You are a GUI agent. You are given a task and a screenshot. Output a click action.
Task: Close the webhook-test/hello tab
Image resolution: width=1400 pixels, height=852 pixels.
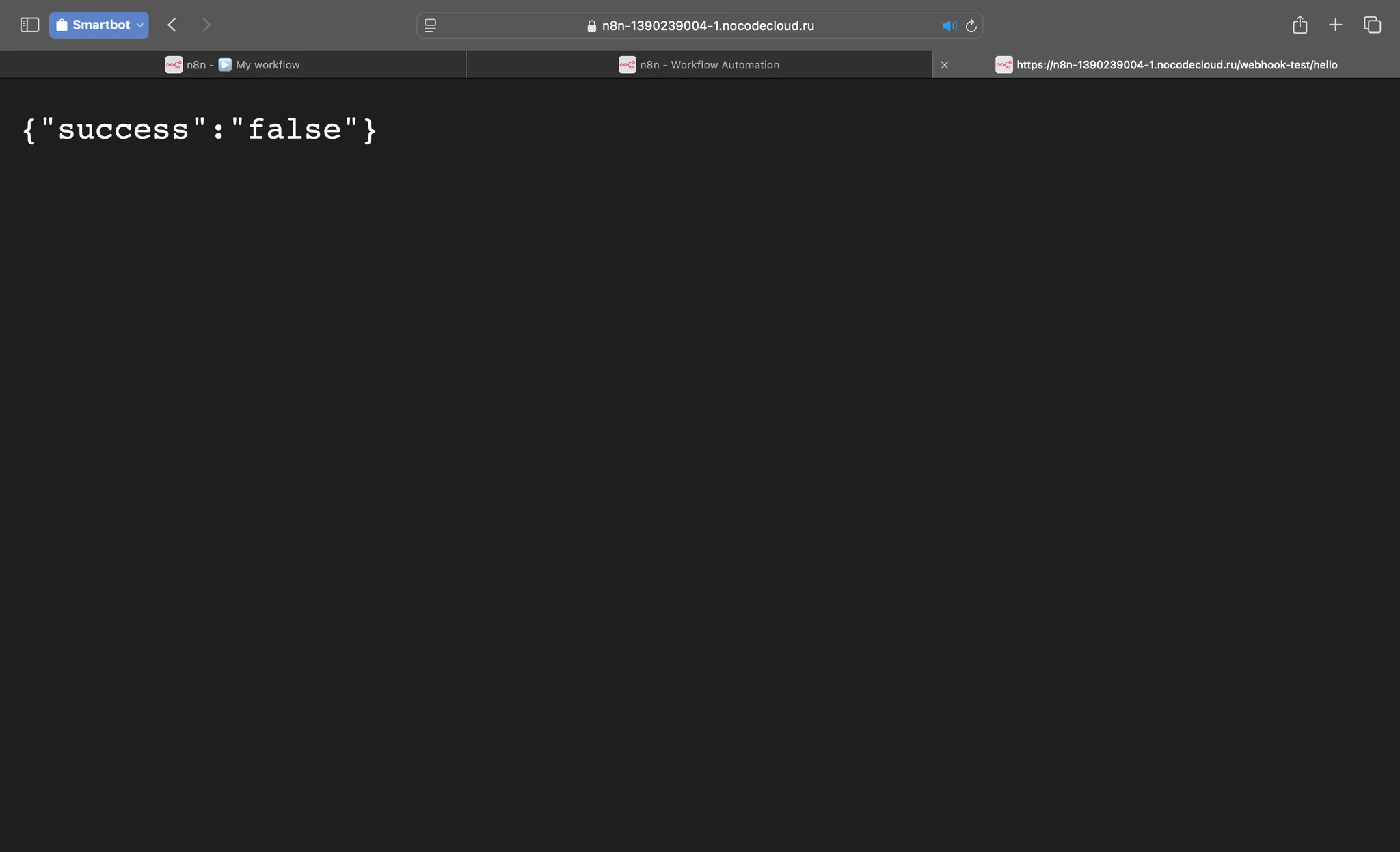coord(945,65)
